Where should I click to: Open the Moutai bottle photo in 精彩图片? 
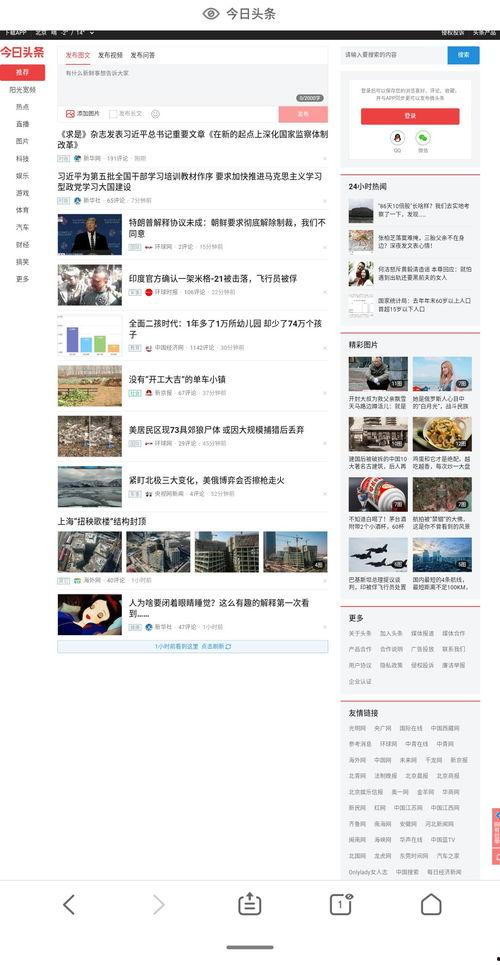coord(378,495)
